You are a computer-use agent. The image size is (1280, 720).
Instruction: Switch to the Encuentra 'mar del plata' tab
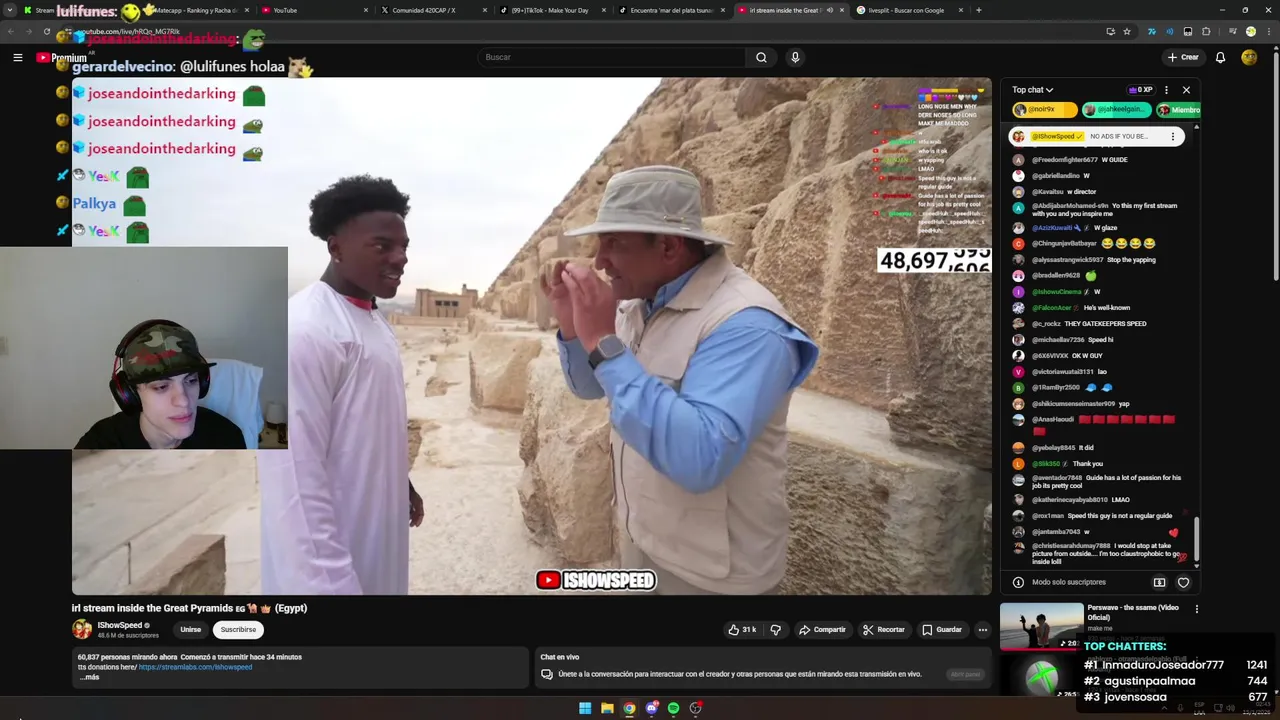(x=672, y=10)
